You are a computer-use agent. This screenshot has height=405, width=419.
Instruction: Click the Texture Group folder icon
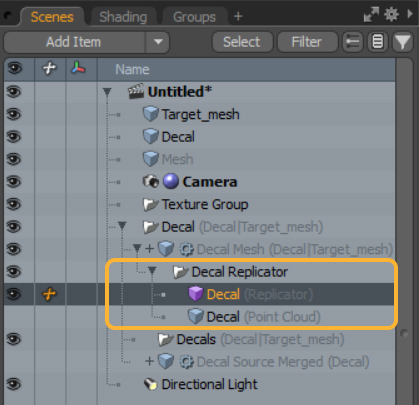[x=151, y=204]
